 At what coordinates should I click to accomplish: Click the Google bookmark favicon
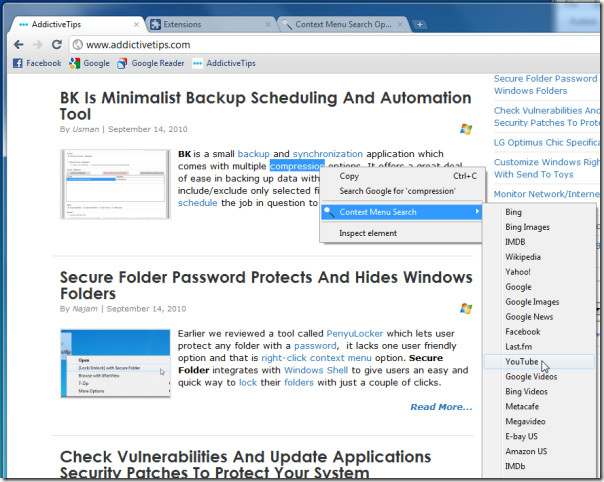[74, 63]
